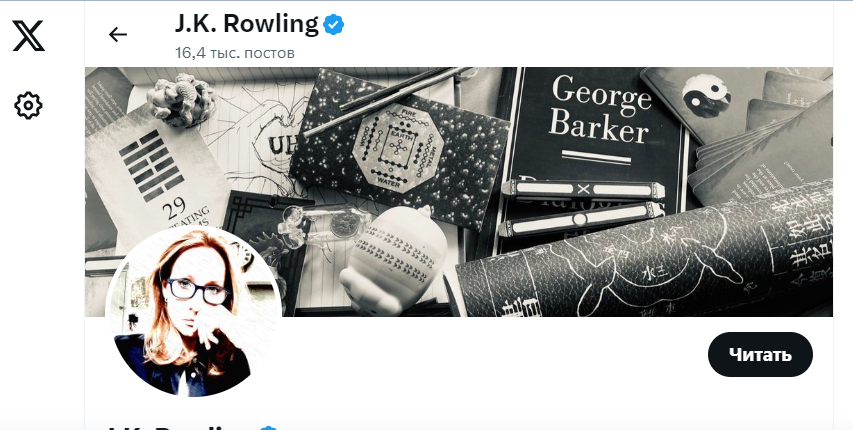Open the X logo home icon

tap(28, 36)
